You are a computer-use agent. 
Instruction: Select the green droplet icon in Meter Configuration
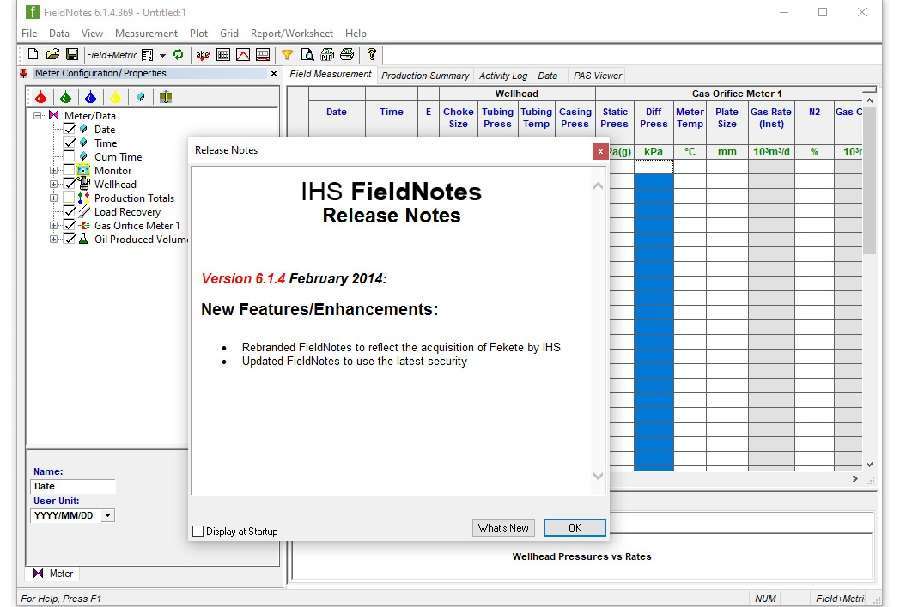(66, 97)
